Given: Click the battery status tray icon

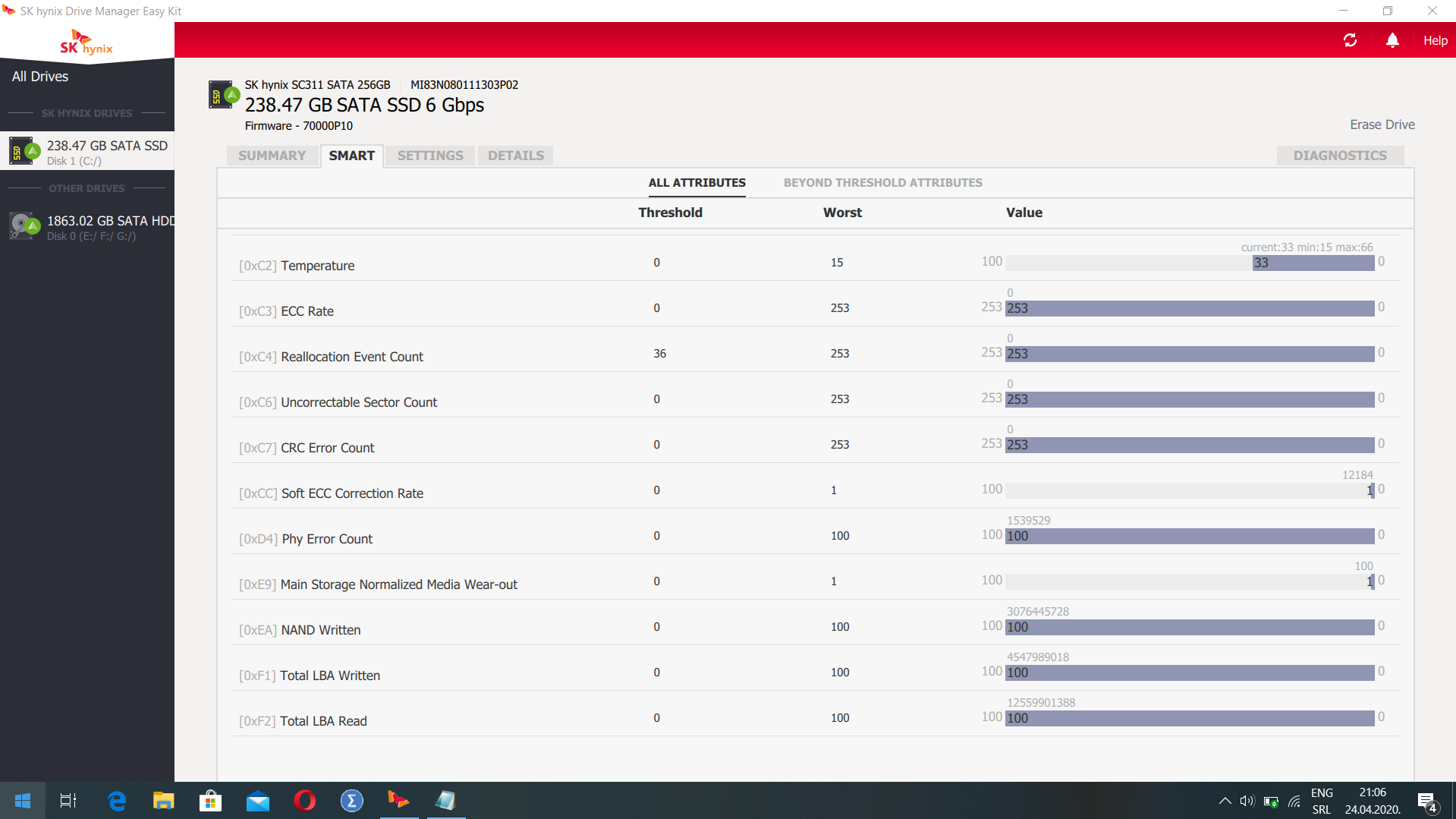Looking at the screenshot, I should point(1272,801).
